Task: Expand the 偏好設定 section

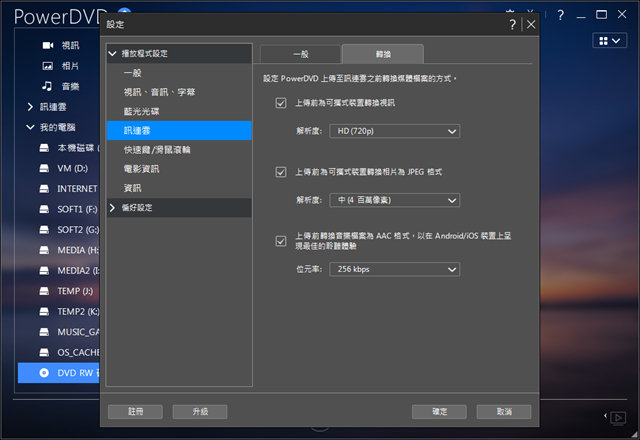Action: (113, 208)
